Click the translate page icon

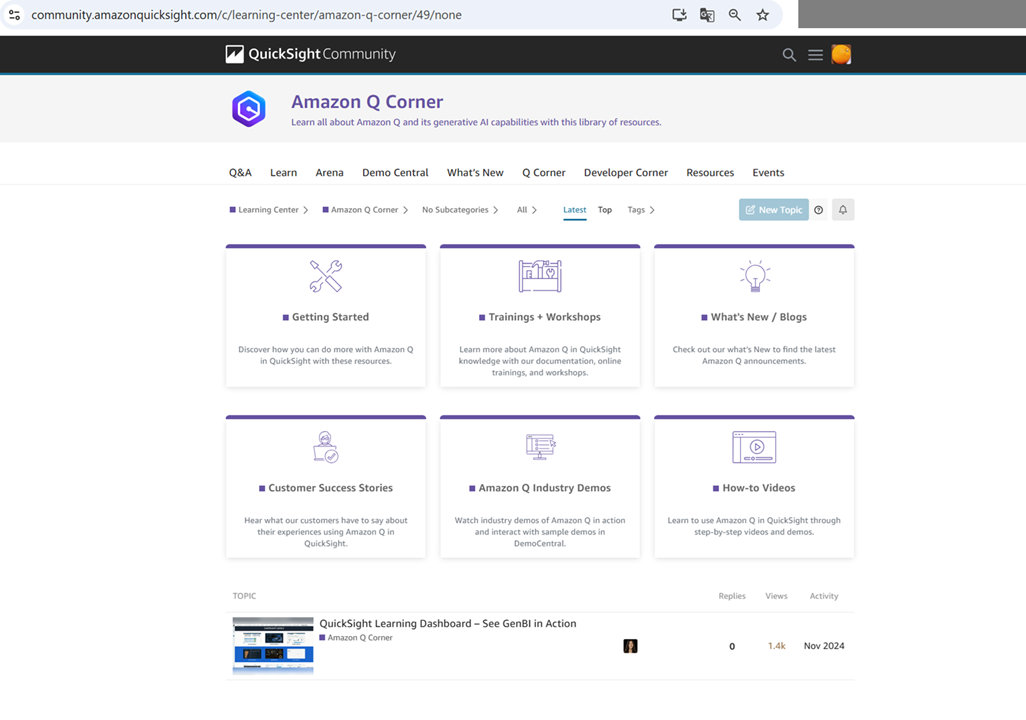(x=707, y=14)
